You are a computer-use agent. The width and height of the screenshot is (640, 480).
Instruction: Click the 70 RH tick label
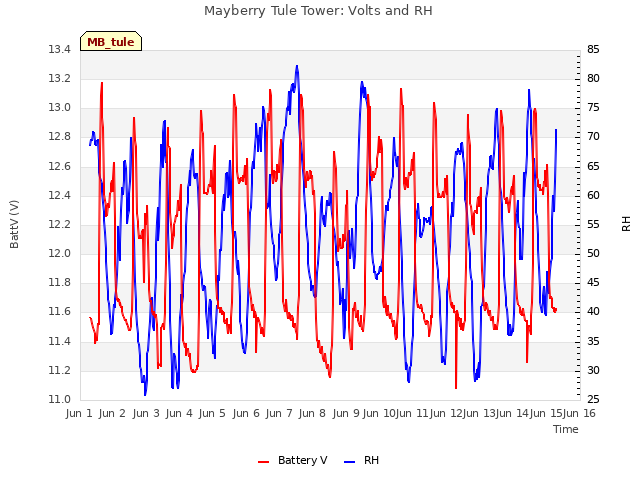(x=593, y=137)
